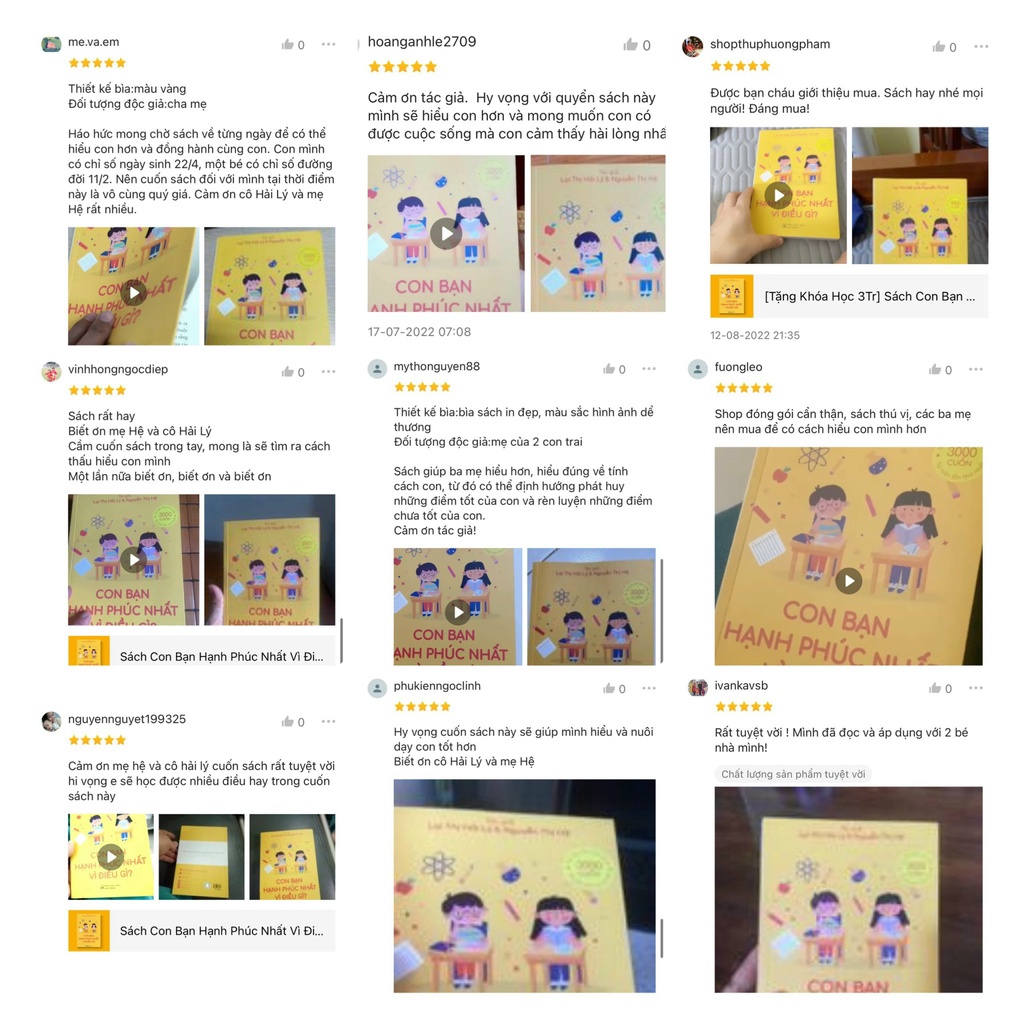Open options menu for mythonguyen88 review
This screenshot has width=1024, height=1024.
pos(648,369)
